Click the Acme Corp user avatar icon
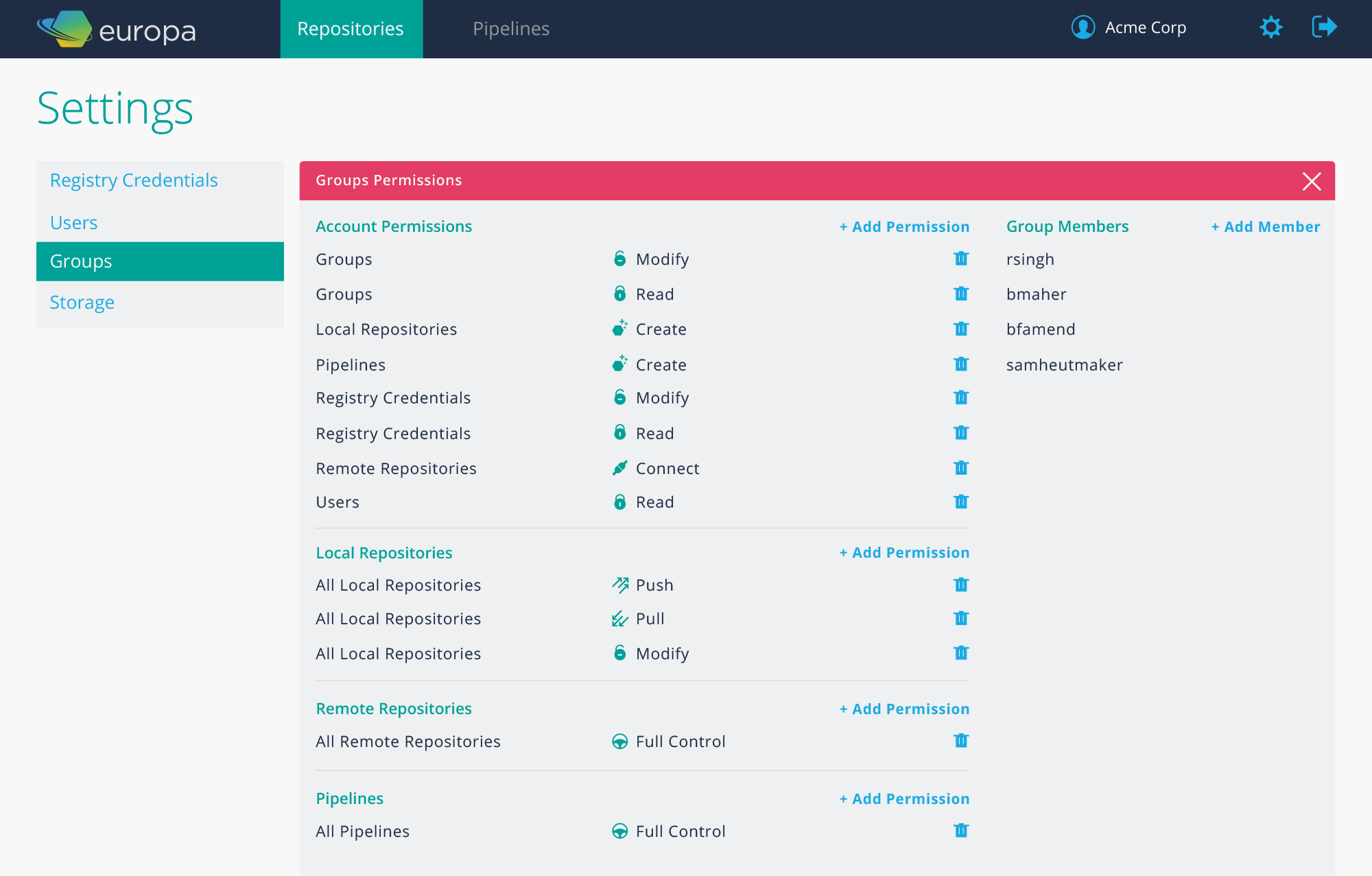 pyautogui.click(x=1083, y=27)
